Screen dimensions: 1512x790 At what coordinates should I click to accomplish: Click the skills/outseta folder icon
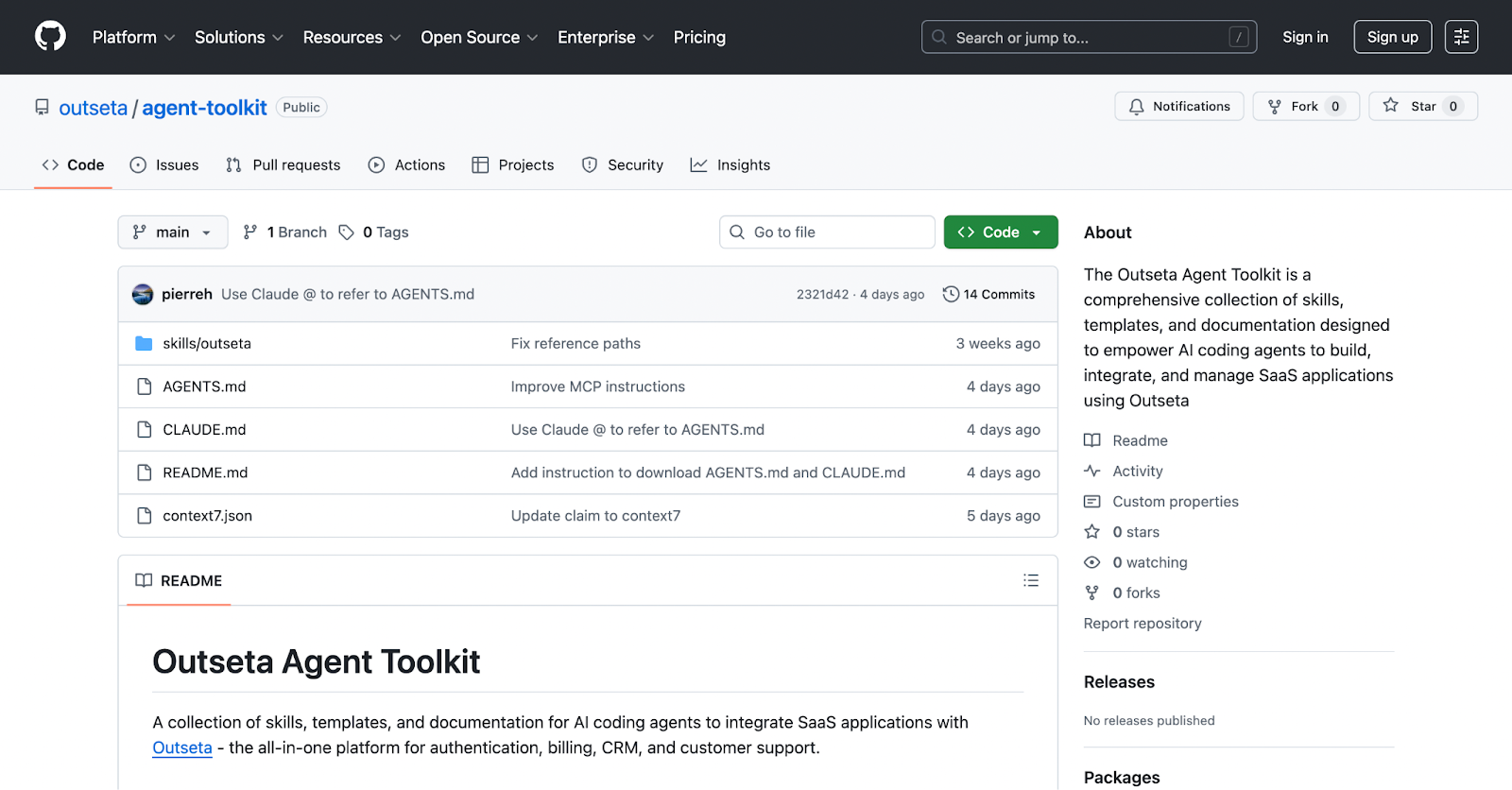(x=144, y=343)
